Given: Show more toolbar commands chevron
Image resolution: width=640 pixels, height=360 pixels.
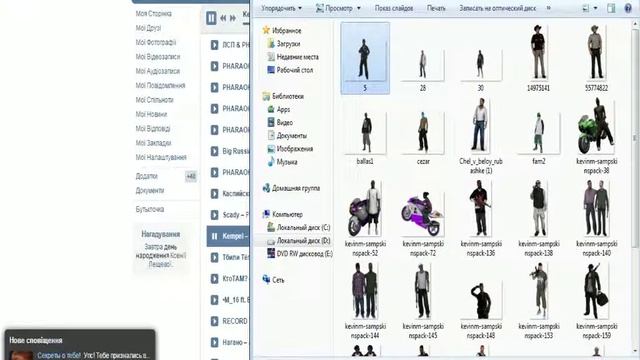Looking at the screenshot, I should click(549, 8).
